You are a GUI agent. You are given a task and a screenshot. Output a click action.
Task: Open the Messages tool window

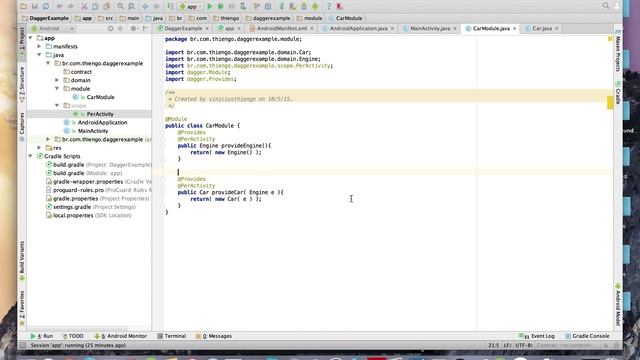213,336
